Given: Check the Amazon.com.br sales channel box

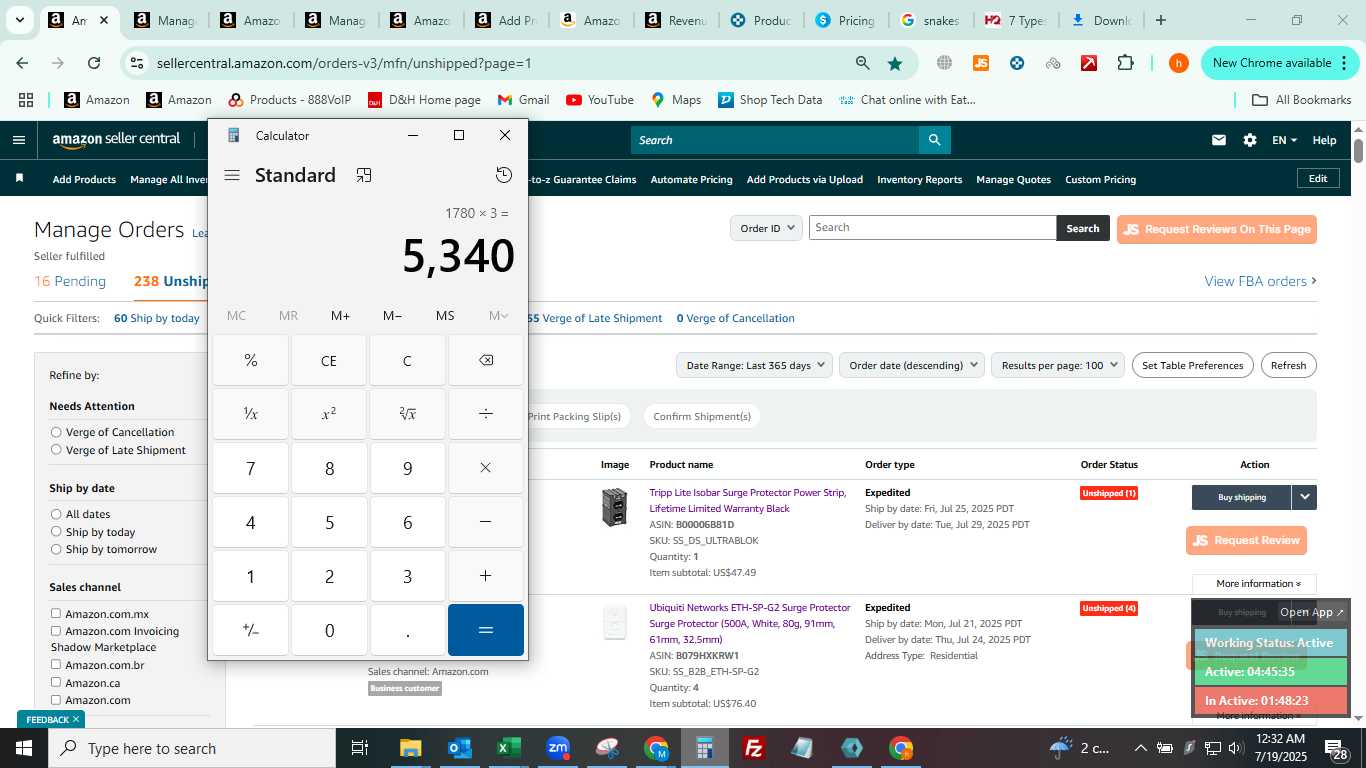Looking at the screenshot, I should point(56,665).
